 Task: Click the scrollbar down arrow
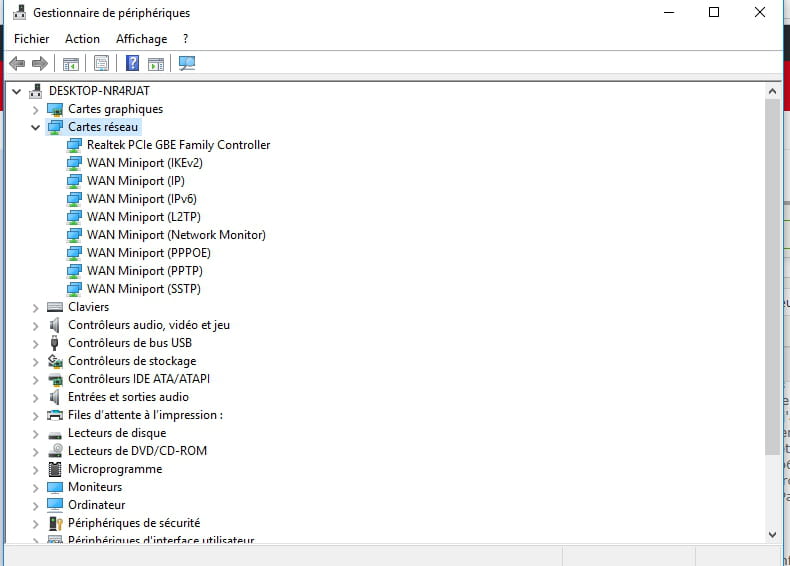coord(772,535)
